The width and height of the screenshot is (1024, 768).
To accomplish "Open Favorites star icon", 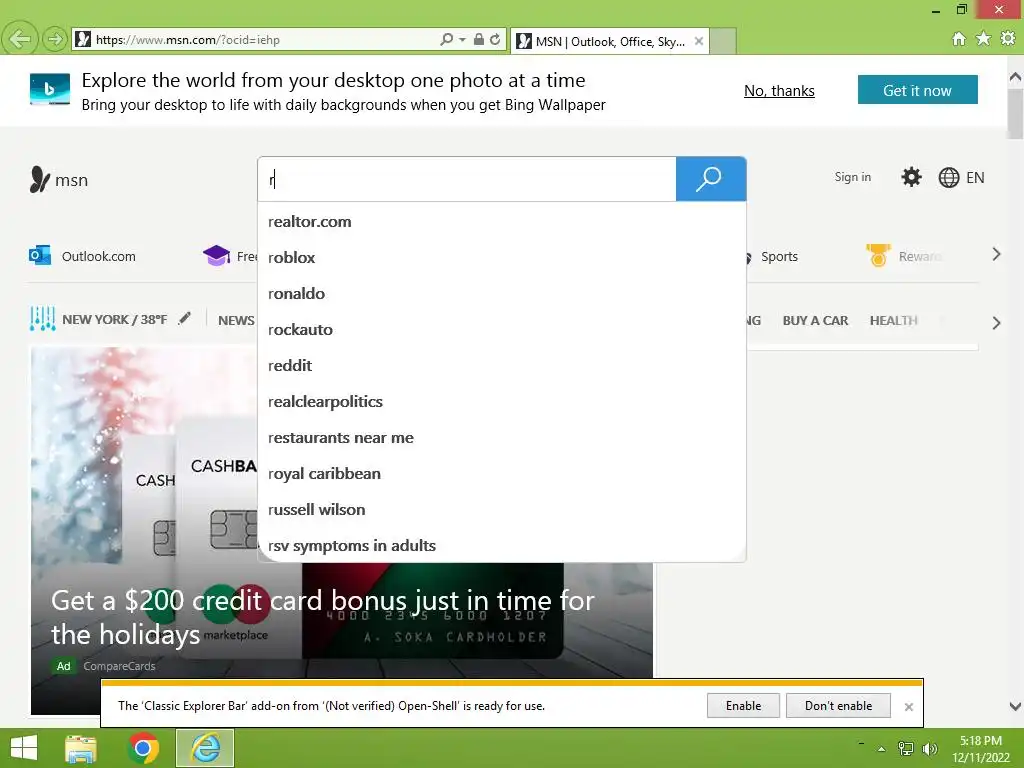I will click(x=983, y=39).
